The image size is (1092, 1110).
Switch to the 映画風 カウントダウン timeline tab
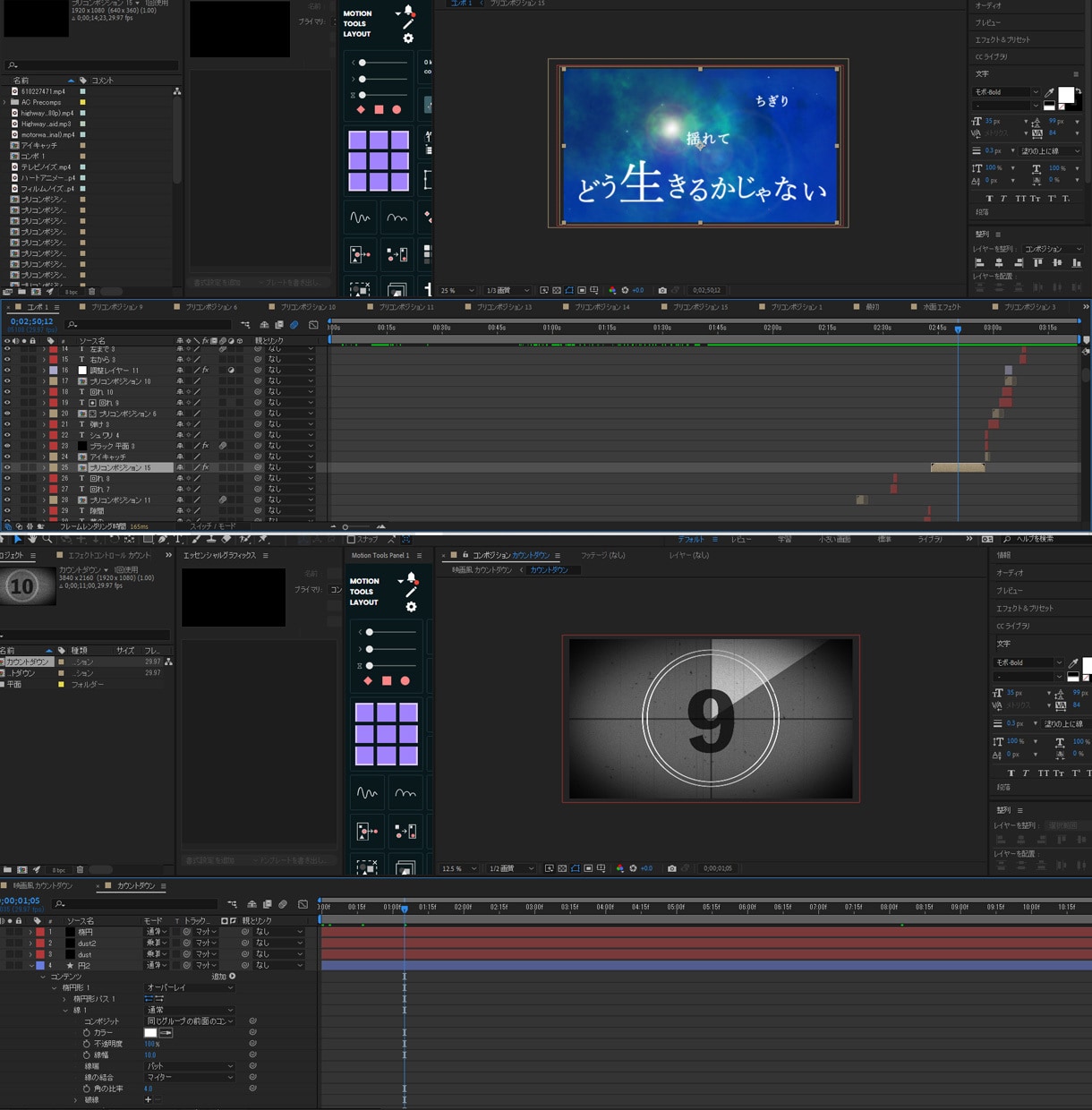click(x=43, y=886)
